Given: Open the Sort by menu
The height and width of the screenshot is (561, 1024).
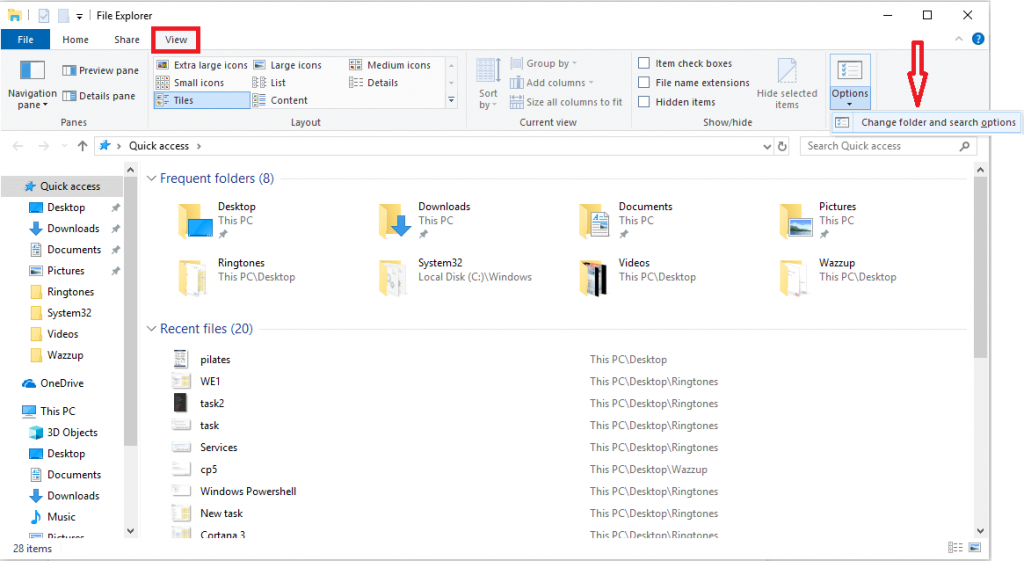Looking at the screenshot, I should pos(488,83).
